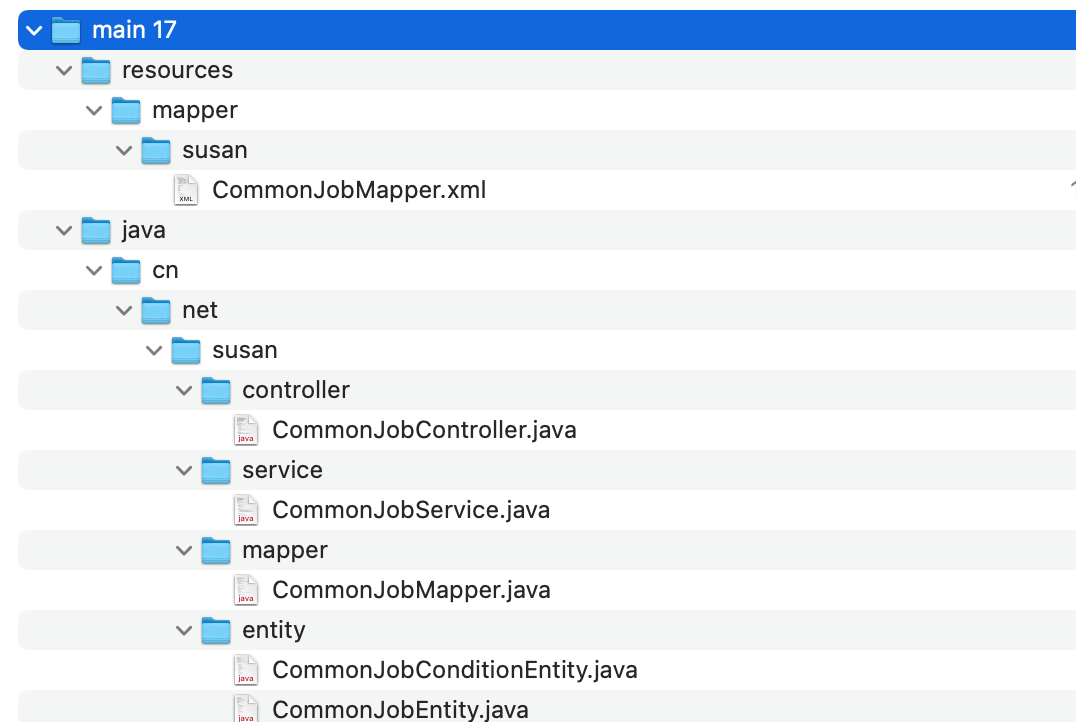1076x722 pixels.
Task: Collapse the resources folder chevron
Action: tap(65, 70)
